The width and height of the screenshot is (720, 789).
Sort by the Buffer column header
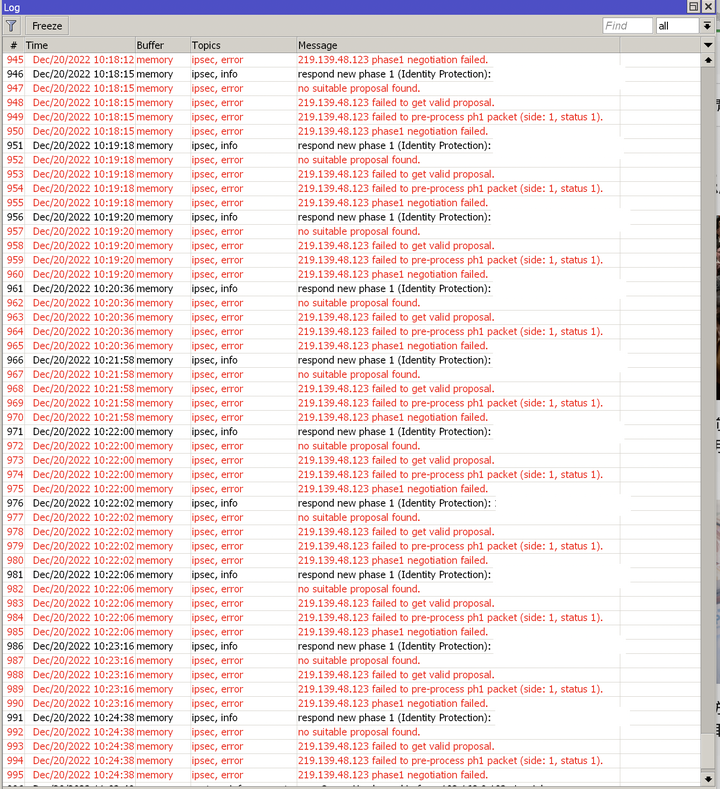pos(163,45)
